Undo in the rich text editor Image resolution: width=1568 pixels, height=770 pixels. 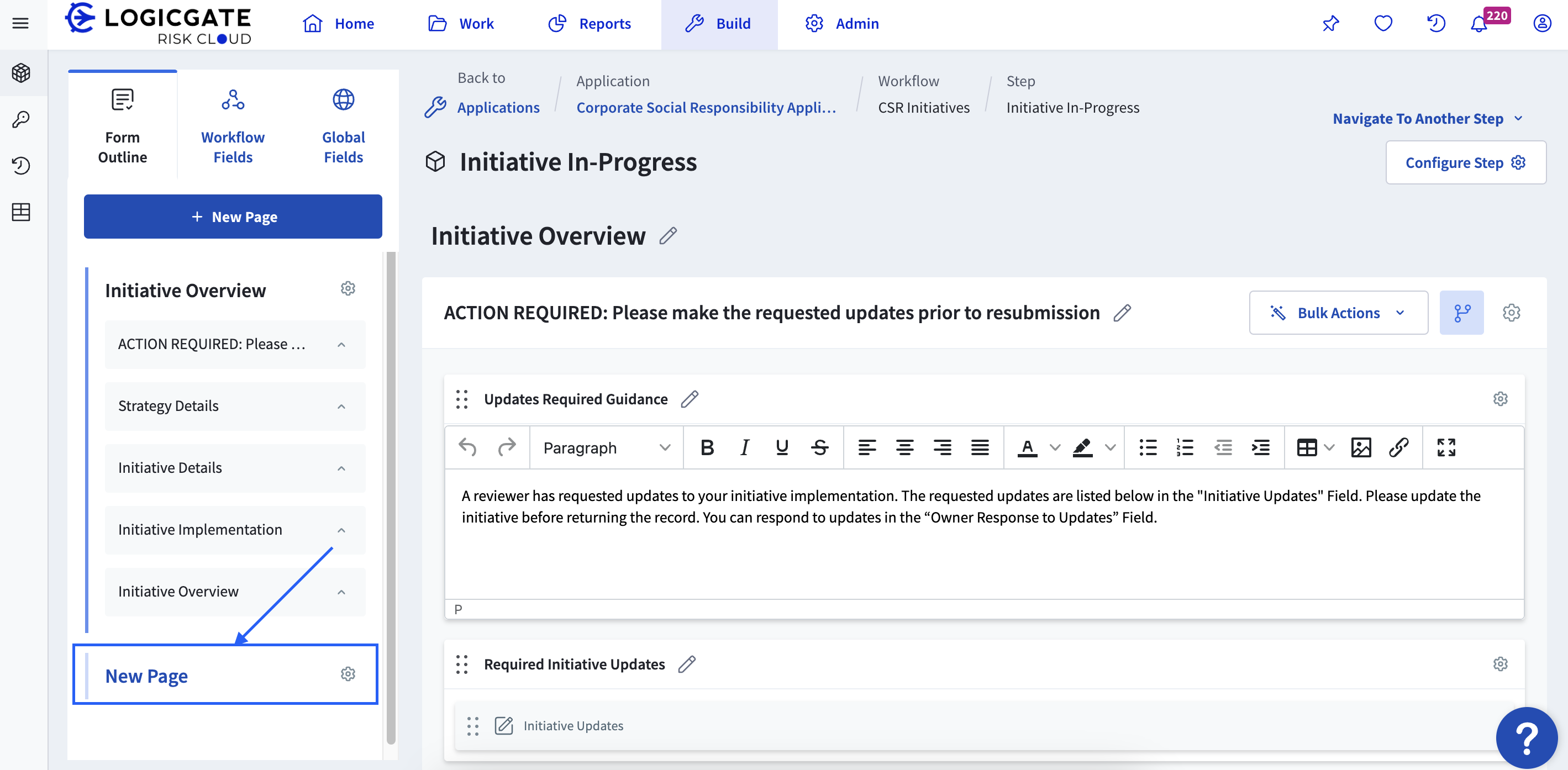click(x=467, y=447)
